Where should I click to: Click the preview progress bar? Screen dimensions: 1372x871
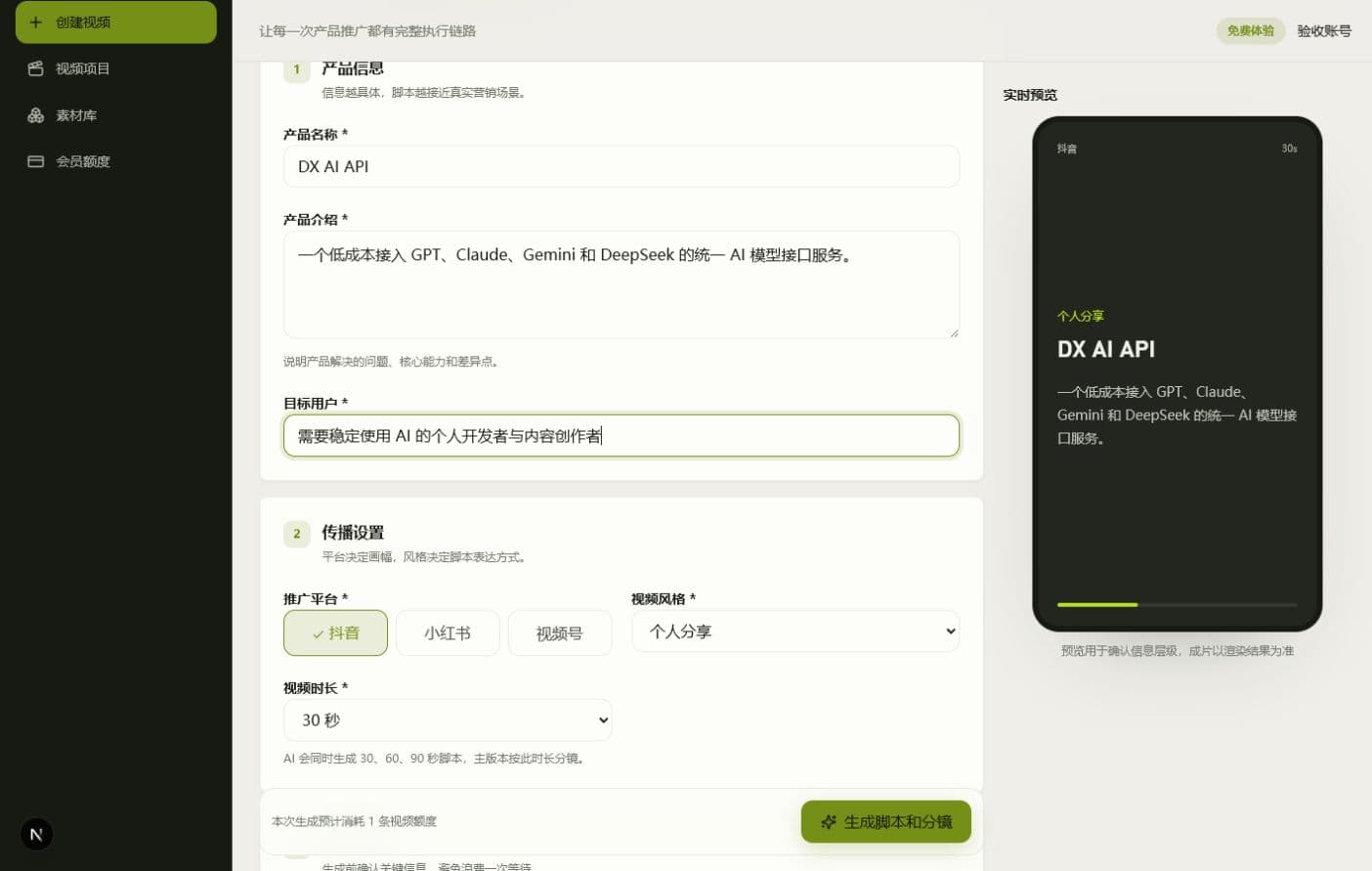1178,605
